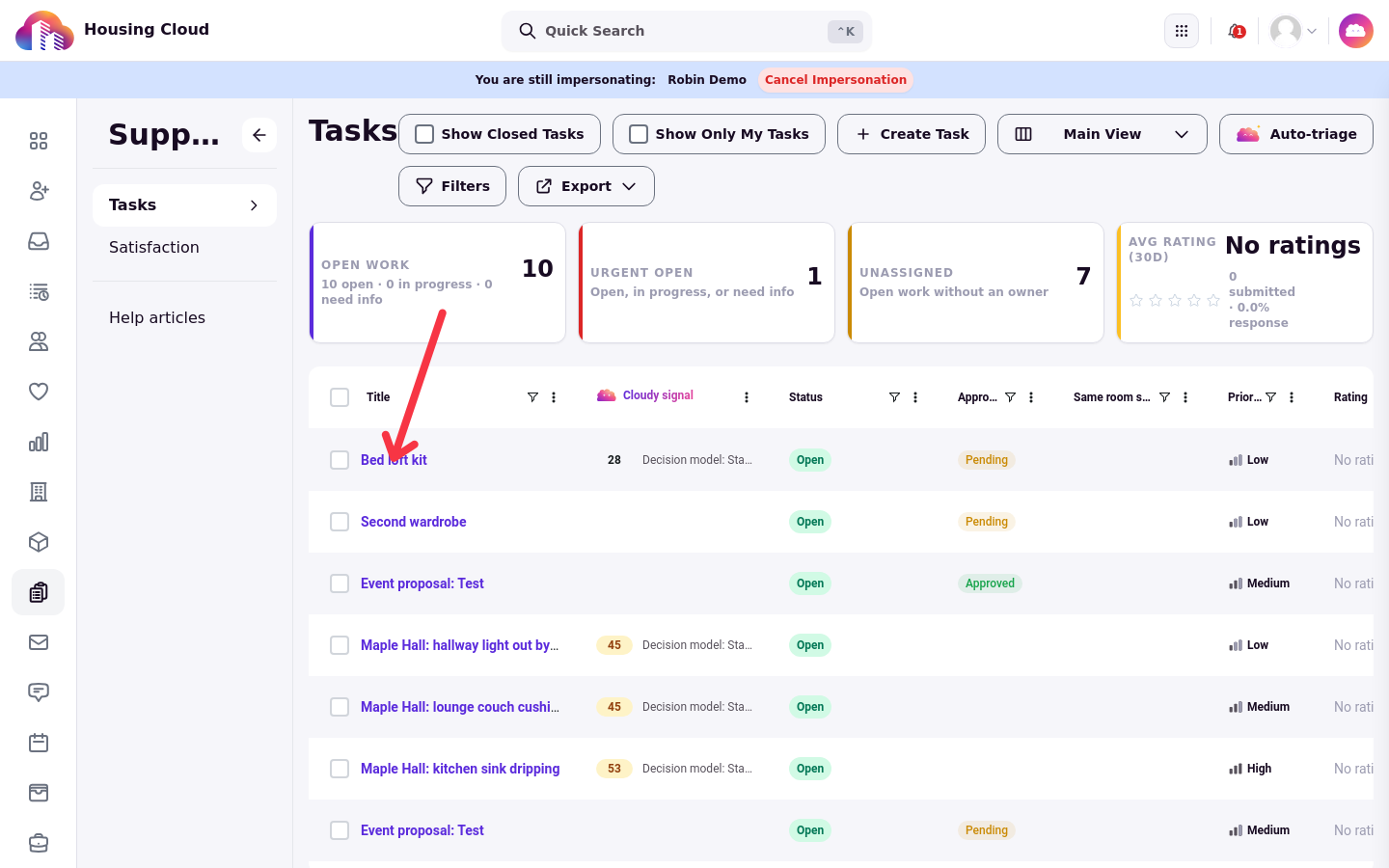The image size is (1389, 868).
Task: Select the list-with-clock sidebar icon
Action: tap(39, 291)
